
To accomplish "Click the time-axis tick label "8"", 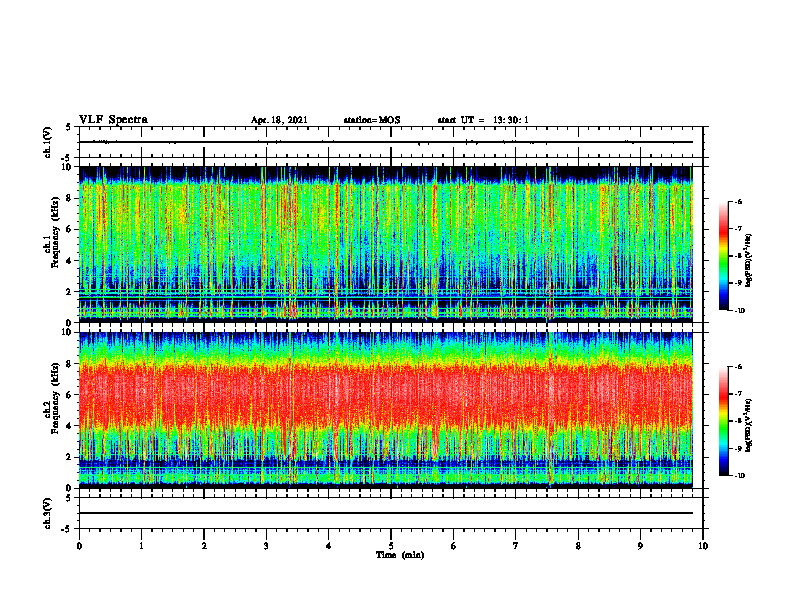I will [578, 546].
